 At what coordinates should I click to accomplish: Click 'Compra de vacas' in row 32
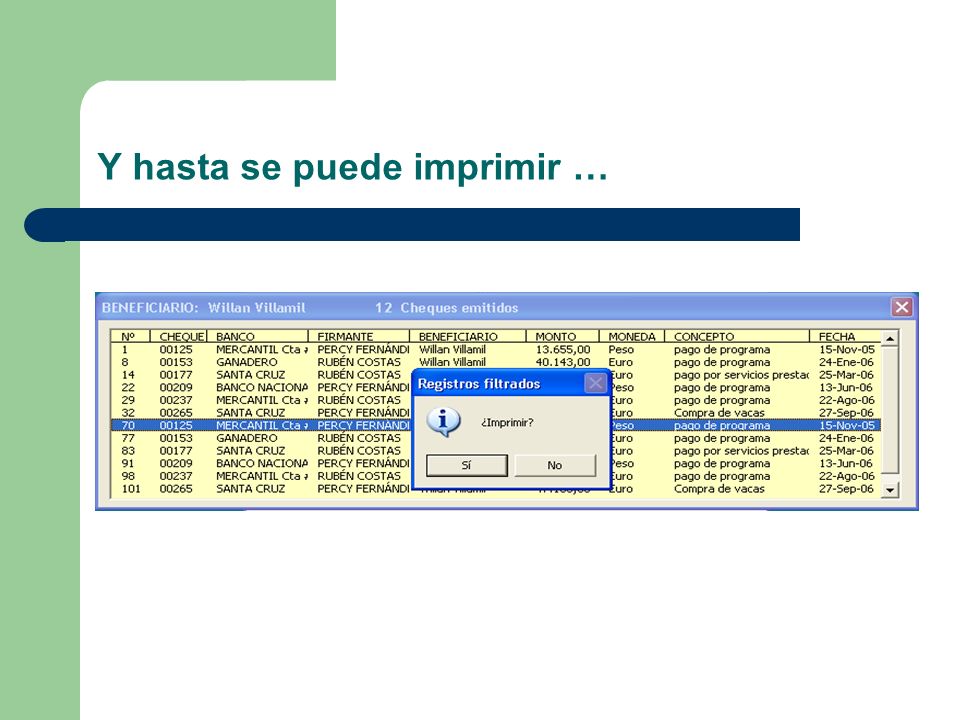pyautogui.click(x=719, y=413)
